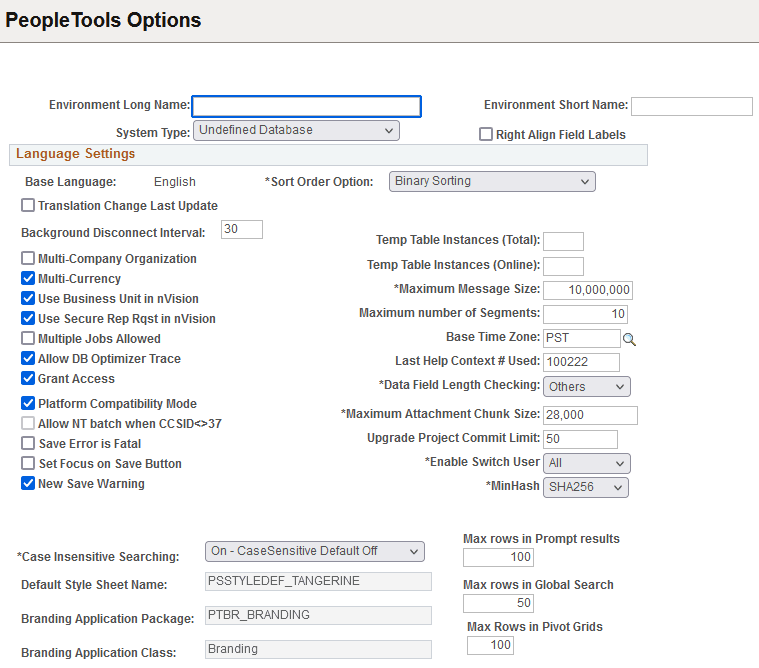The width and height of the screenshot is (759, 668).
Task: Focus the Environment Short Name field
Action: coord(692,106)
